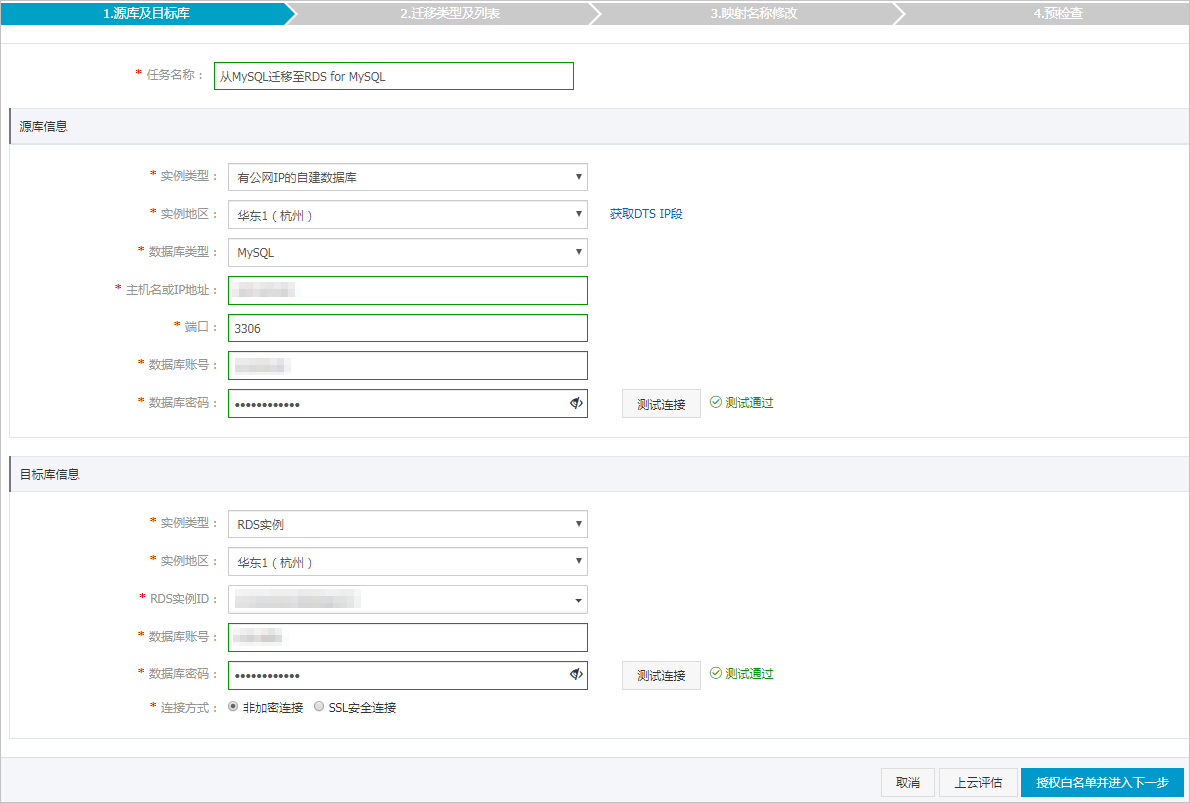The height and width of the screenshot is (803, 1190).
Task: Expand source 实例地区 dropdown
Action: click(407, 215)
